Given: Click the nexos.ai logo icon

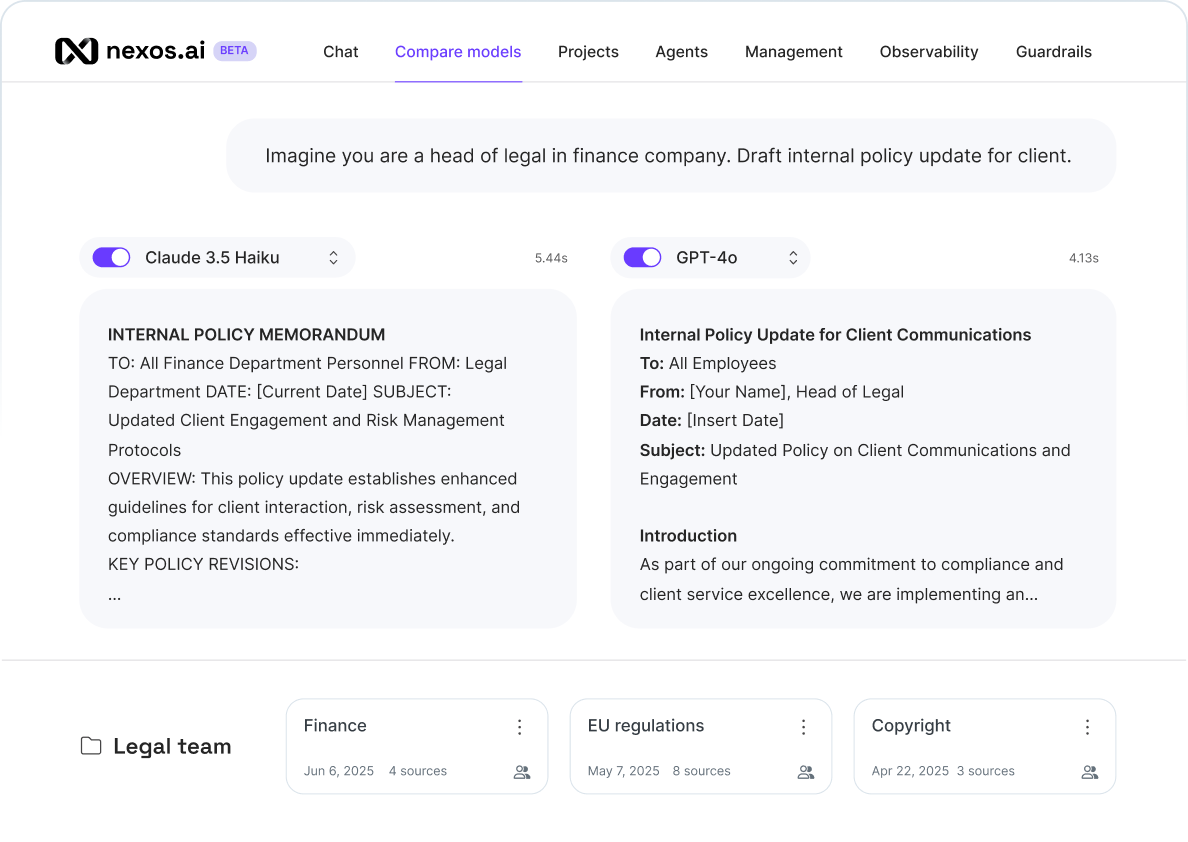Looking at the screenshot, I should click(x=77, y=51).
